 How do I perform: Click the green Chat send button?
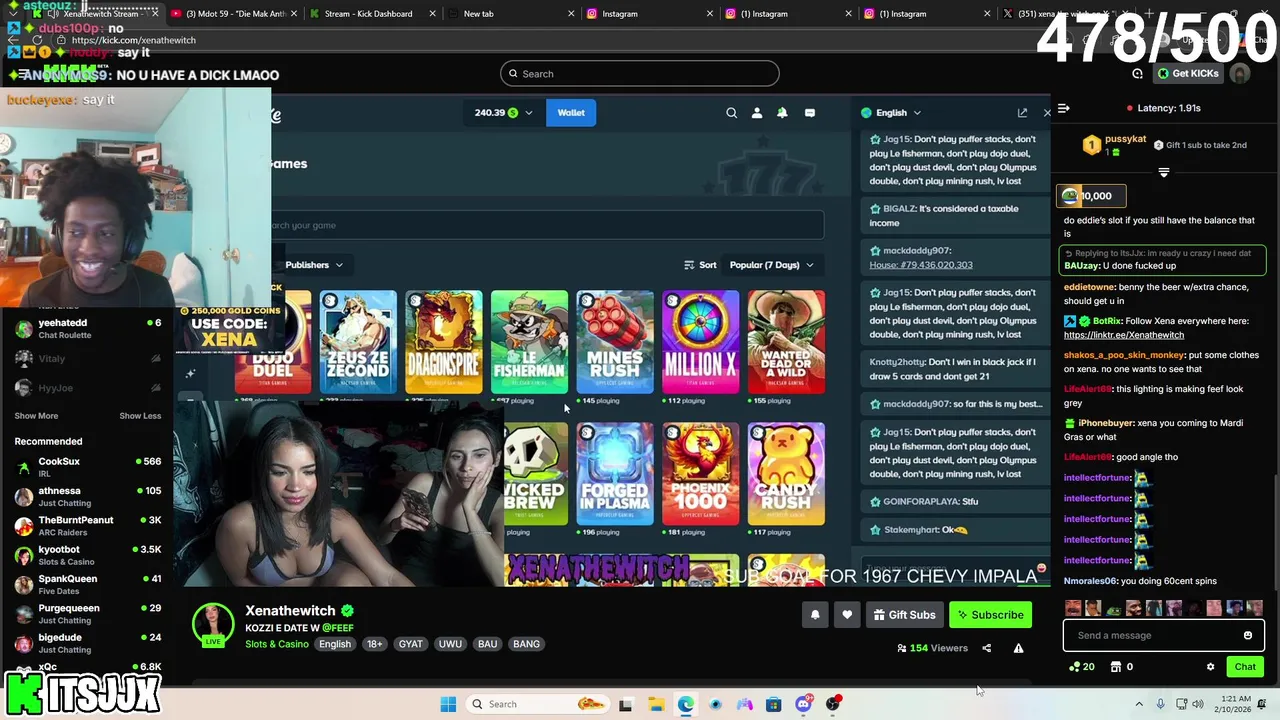tap(1245, 667)
